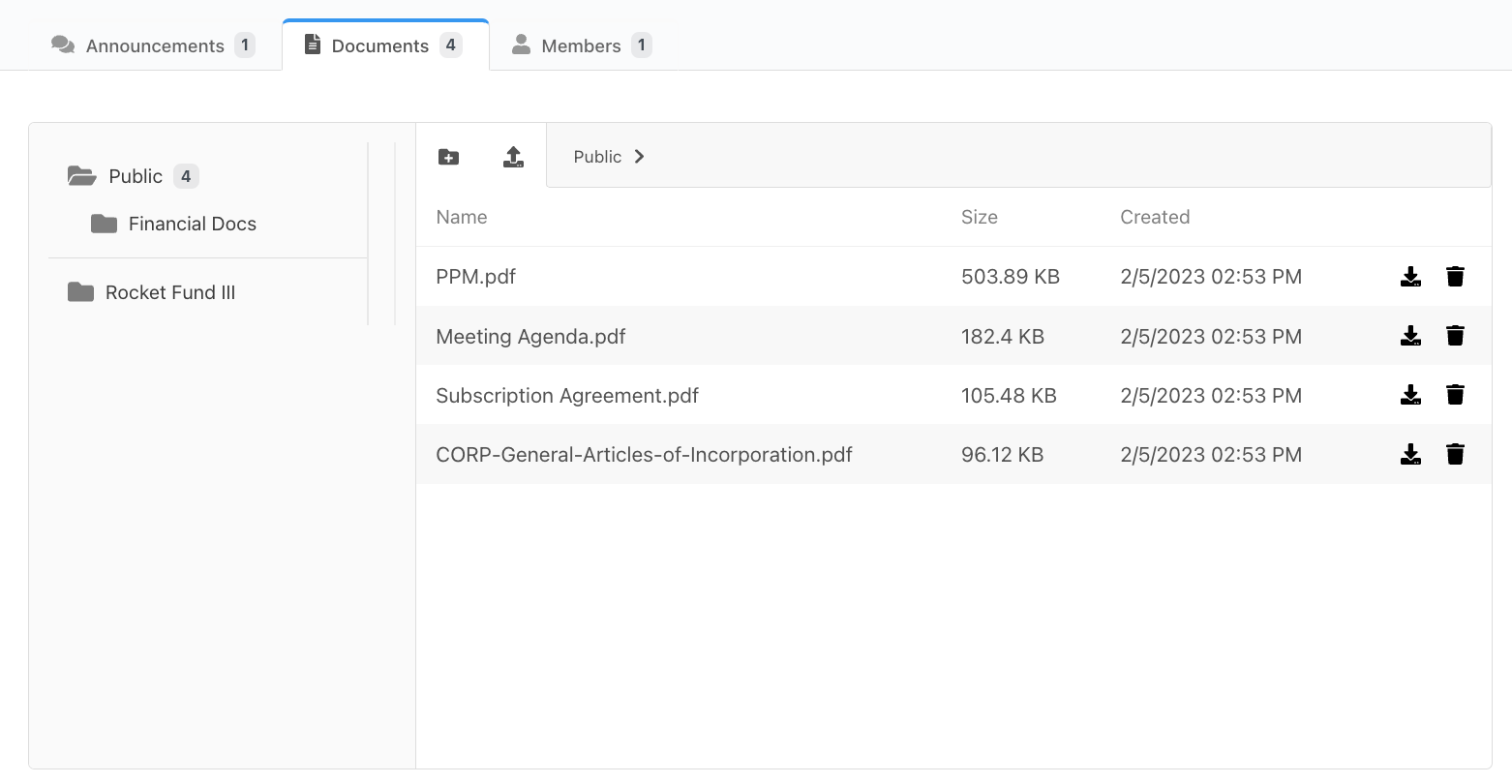Click the 503.89 KB size value
The height and width of the screenshot is (784, 1512).
tap(1011, 277)
